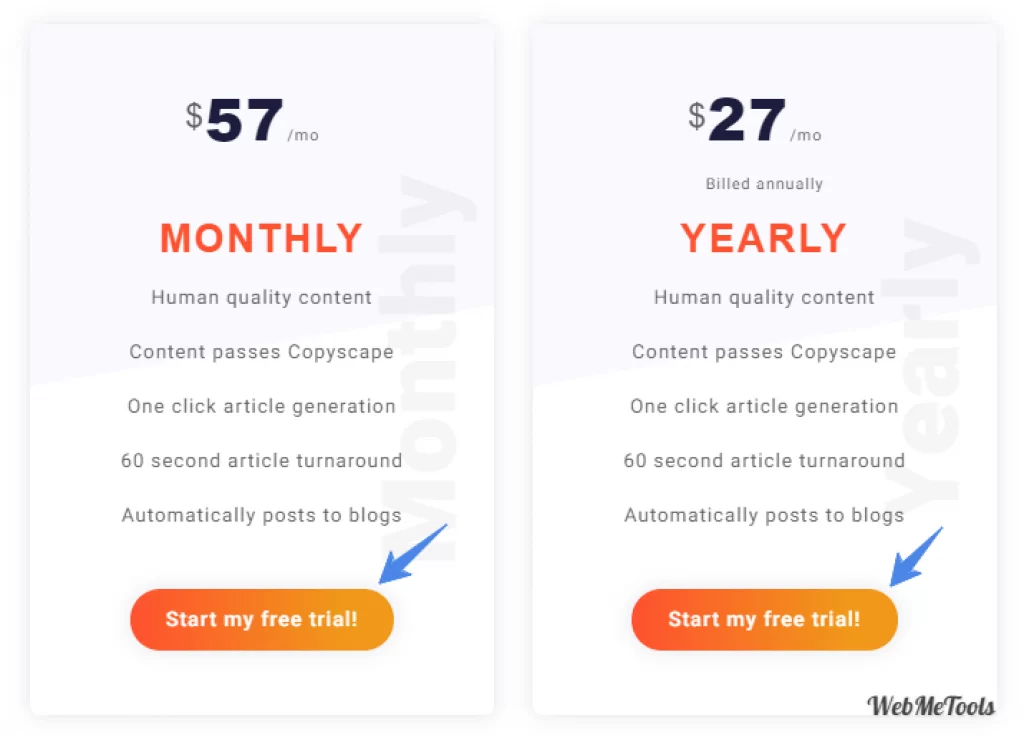Click One click article generation in Yearly plan
1024x738 pixels.
[x=764, y=406]
